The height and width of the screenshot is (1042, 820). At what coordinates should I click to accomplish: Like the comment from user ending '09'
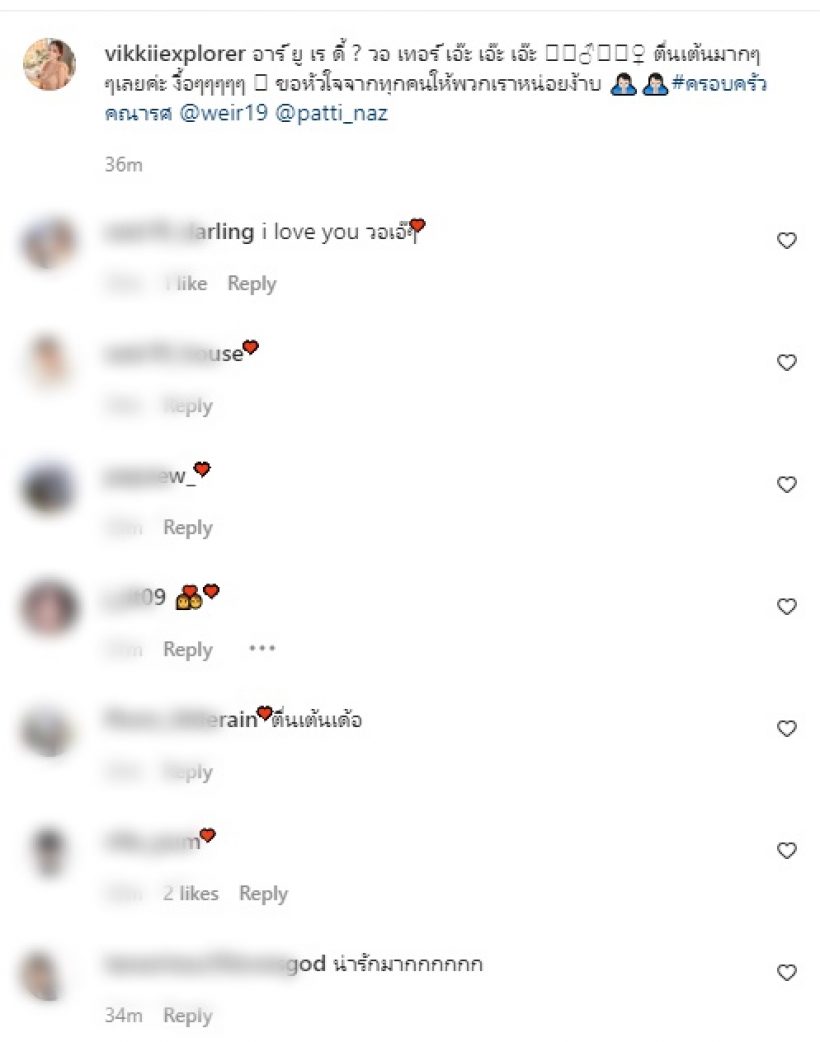pos(787,607)
